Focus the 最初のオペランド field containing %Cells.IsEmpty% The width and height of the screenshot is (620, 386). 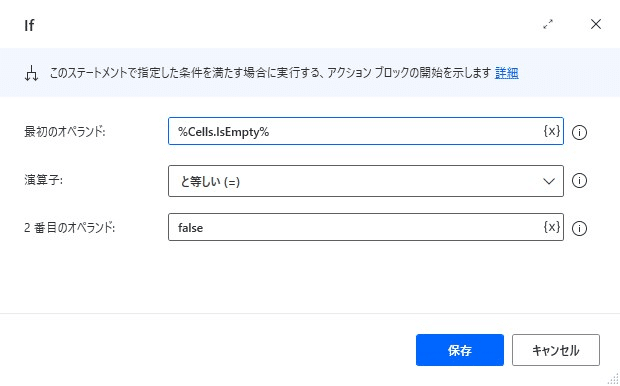[366, 131]
